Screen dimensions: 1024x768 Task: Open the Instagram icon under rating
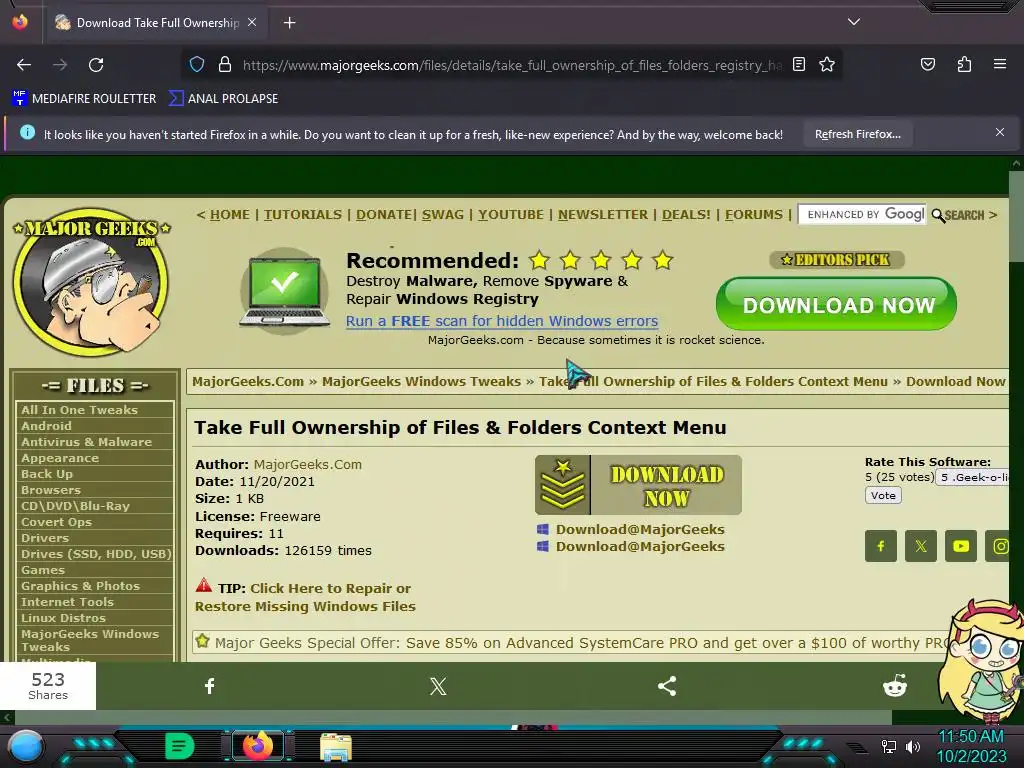click(998, 546)
